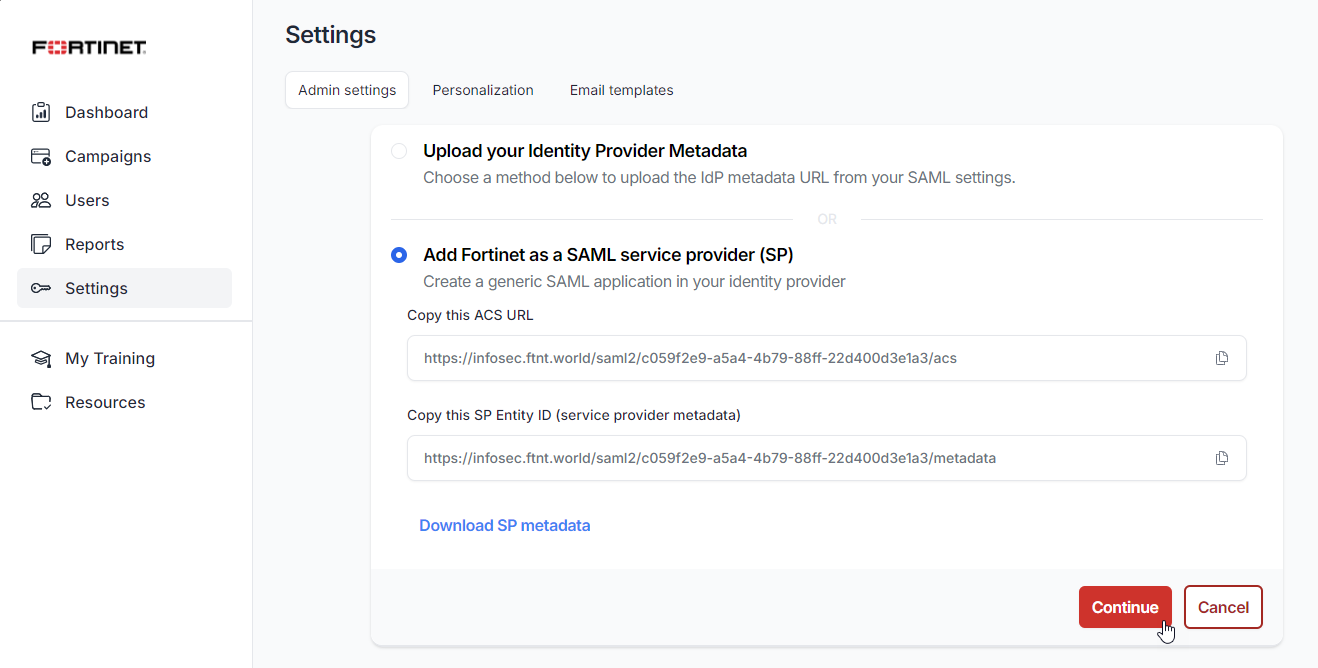Image resolution: width=1318 pixels, height=668 pixels.
Task: Click the My Training graduation cap icon
Action: (x=41, y=358)
